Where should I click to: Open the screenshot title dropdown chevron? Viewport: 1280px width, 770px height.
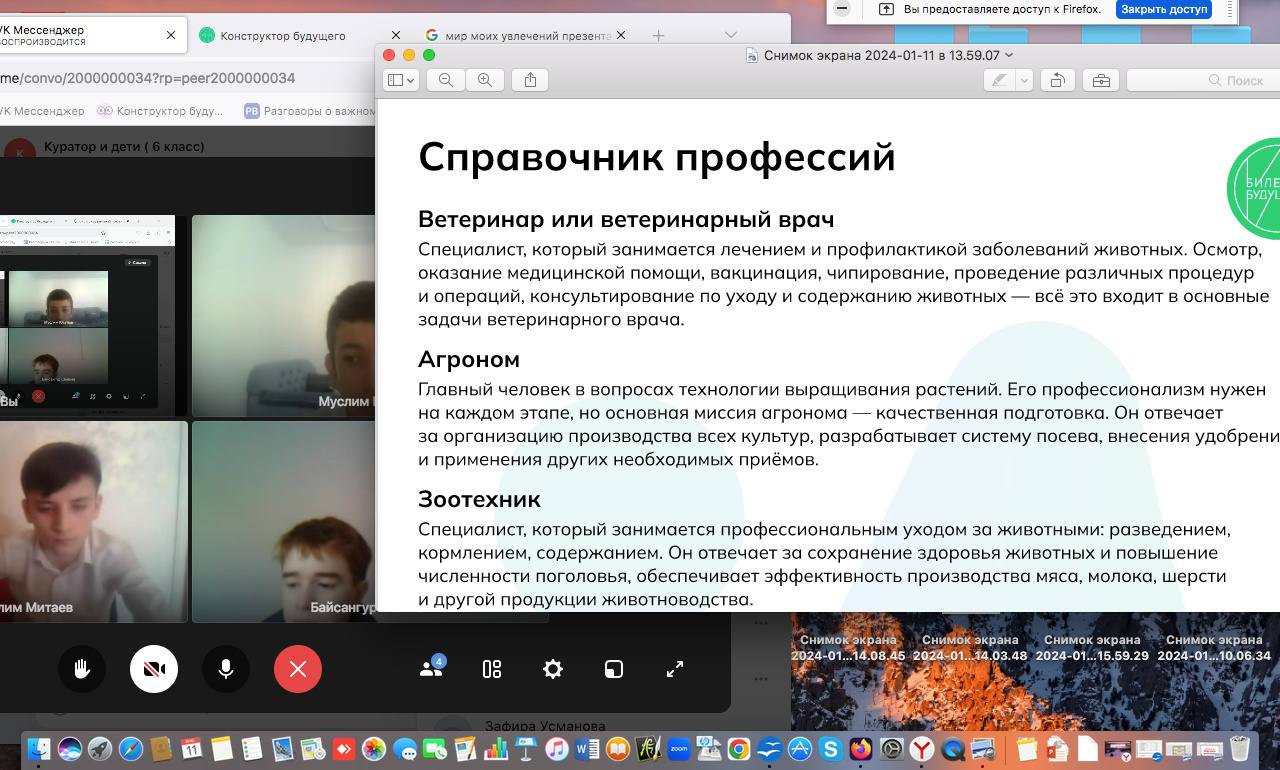point(1009,55)
